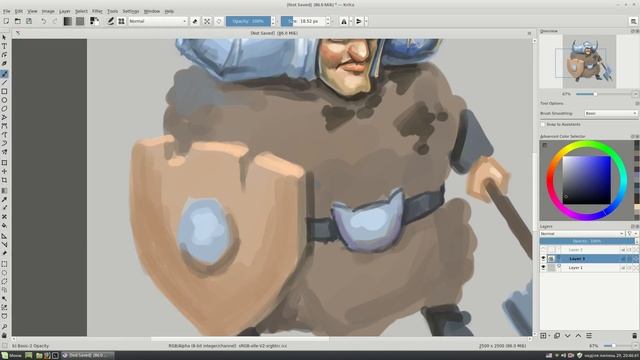Open the layer blending mode dropdown

582,233
